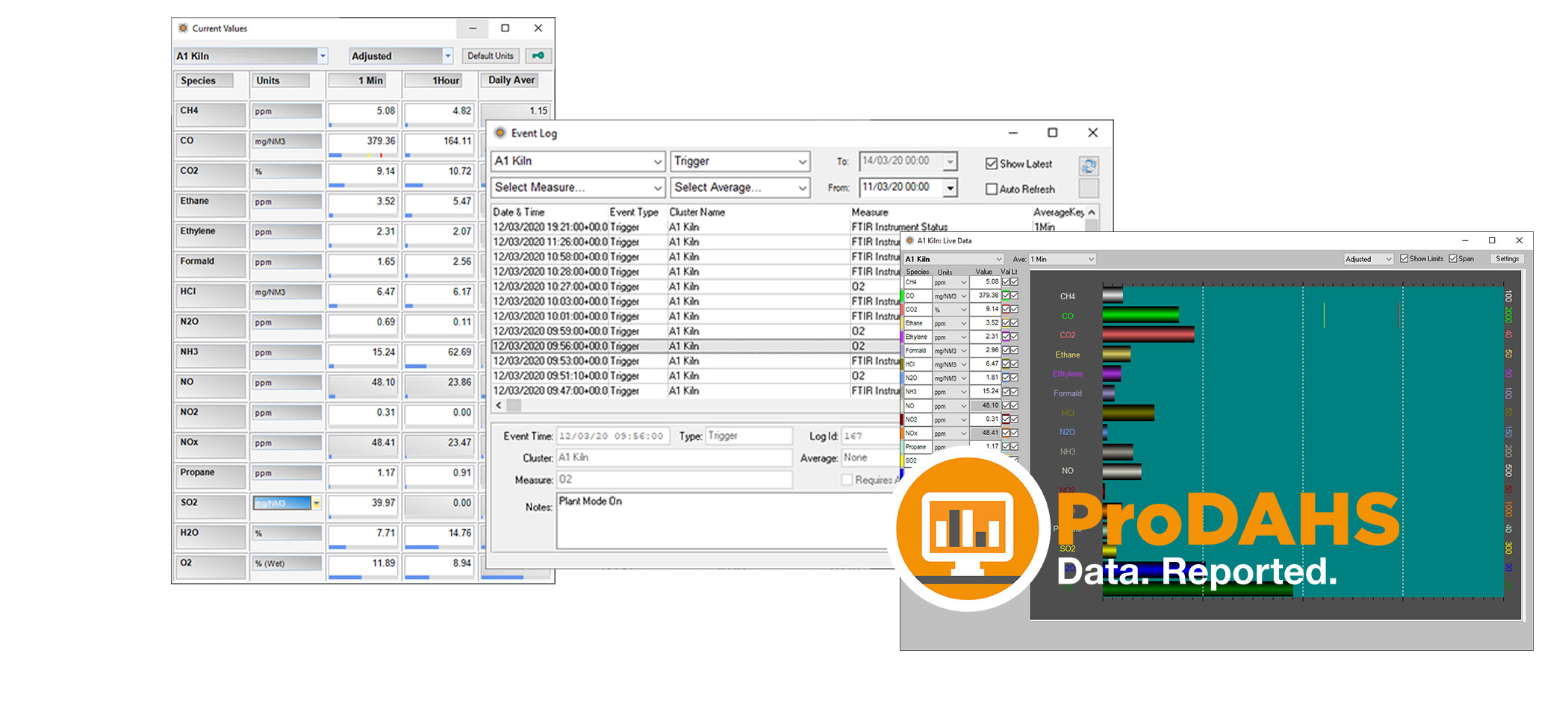
Task: Click the refresh icon in Event Log
Action: point(1089,166)
